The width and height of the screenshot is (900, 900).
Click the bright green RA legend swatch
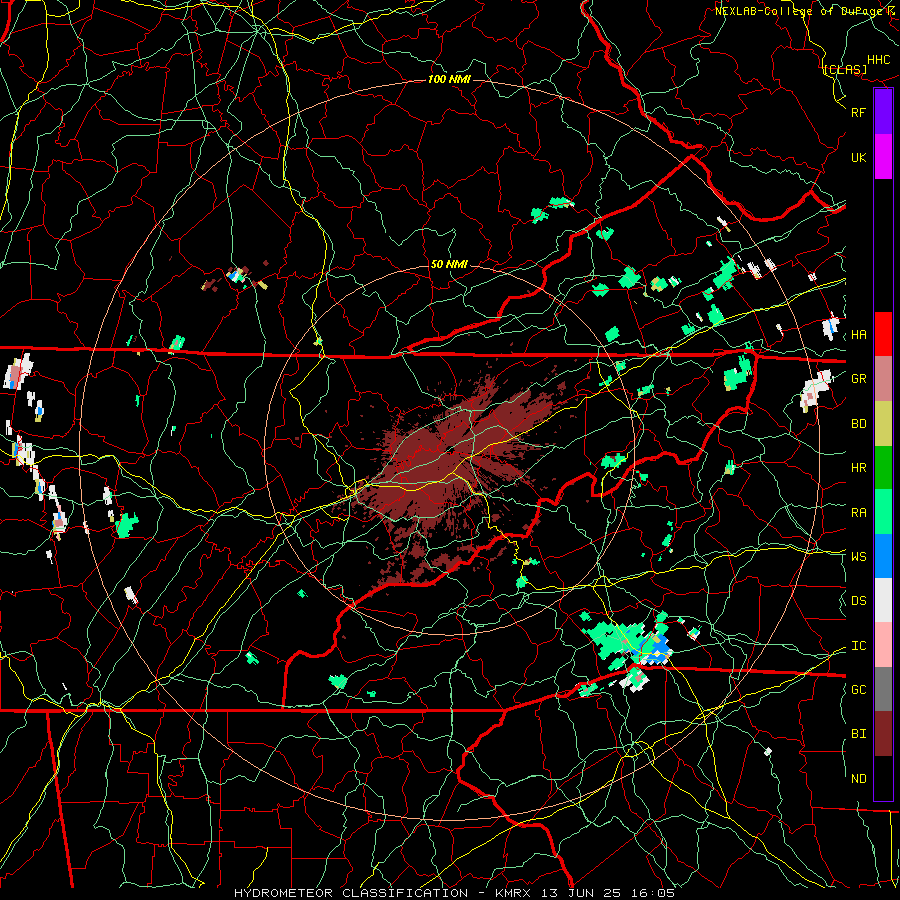pyautogui.click(x=883, y=512)
